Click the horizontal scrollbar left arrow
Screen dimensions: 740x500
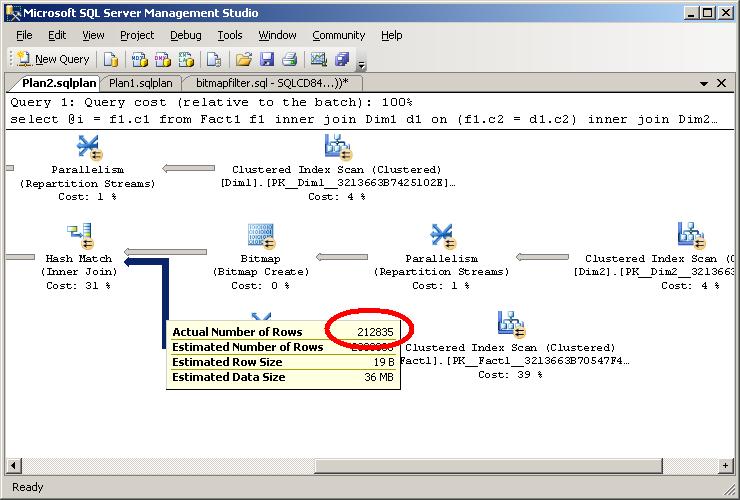tap(13, 466)
